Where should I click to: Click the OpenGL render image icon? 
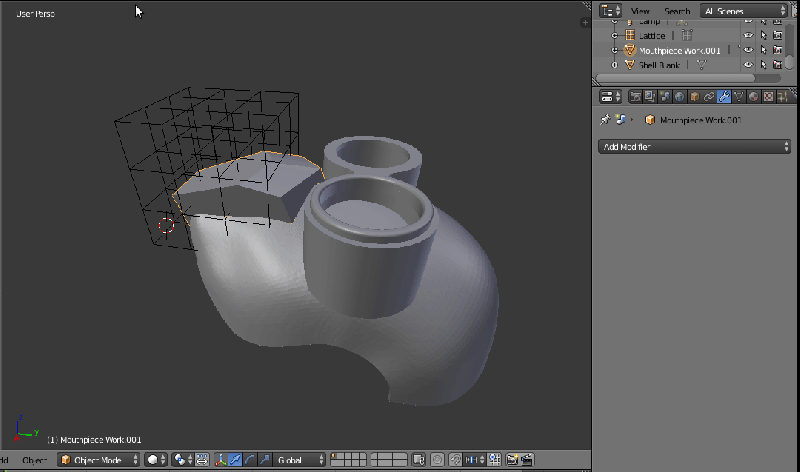click(512, 460)
